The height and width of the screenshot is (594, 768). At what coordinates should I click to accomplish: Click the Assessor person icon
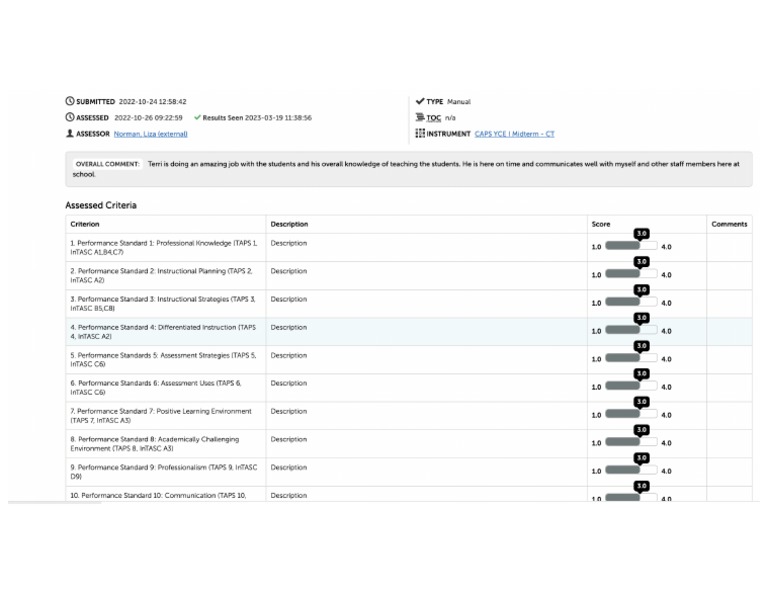(x=70, y=134)
